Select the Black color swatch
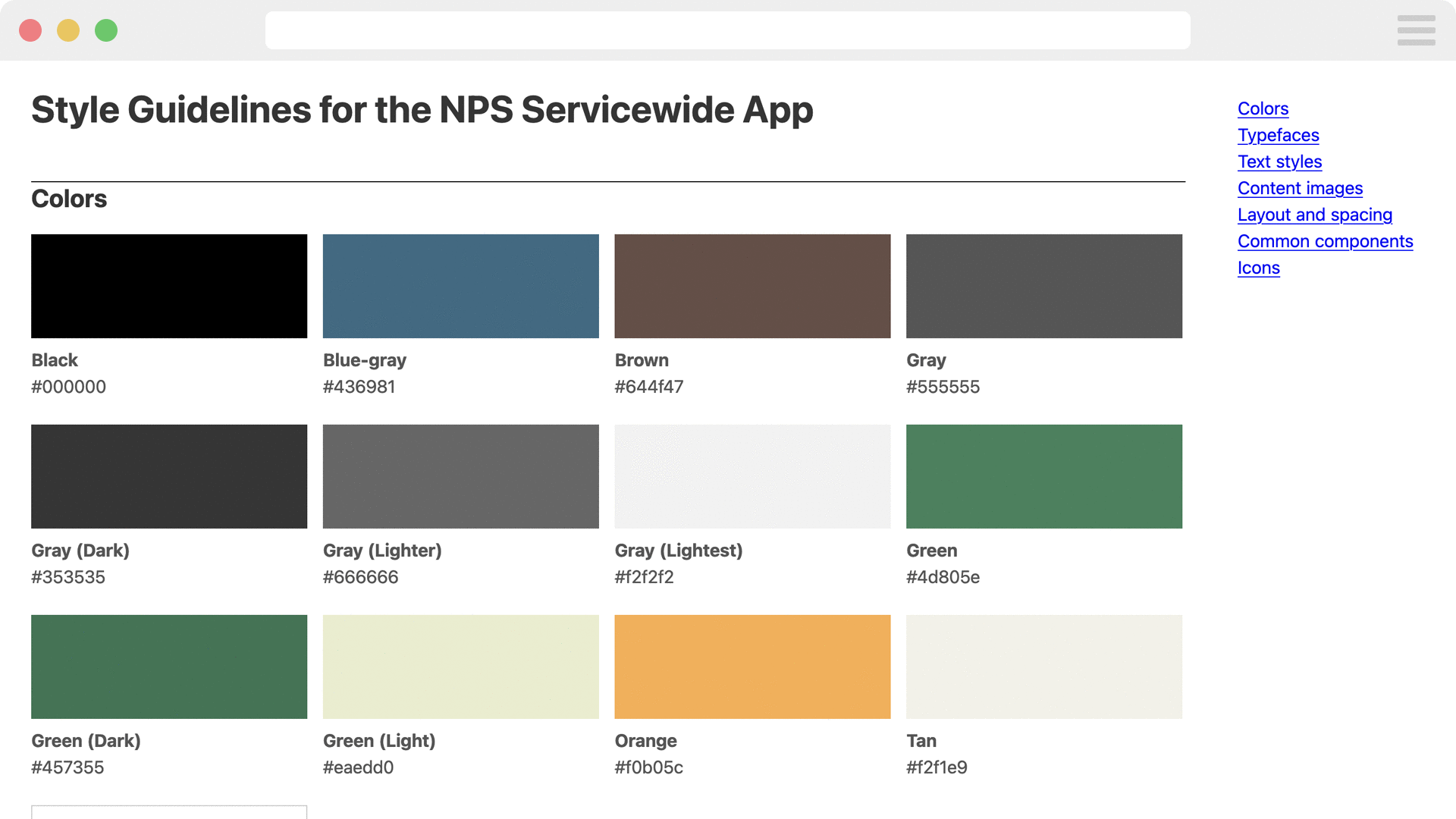This screenshot has width=1456, height=819. pos(169,286)
